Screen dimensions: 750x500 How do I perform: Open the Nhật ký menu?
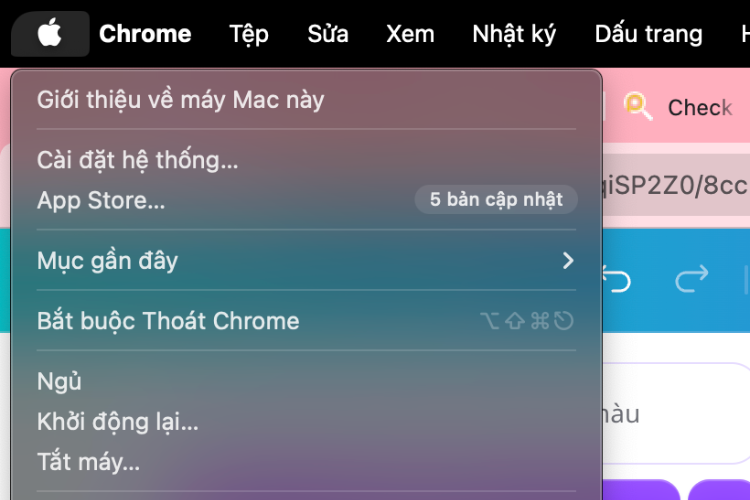(x=514, y=34)
